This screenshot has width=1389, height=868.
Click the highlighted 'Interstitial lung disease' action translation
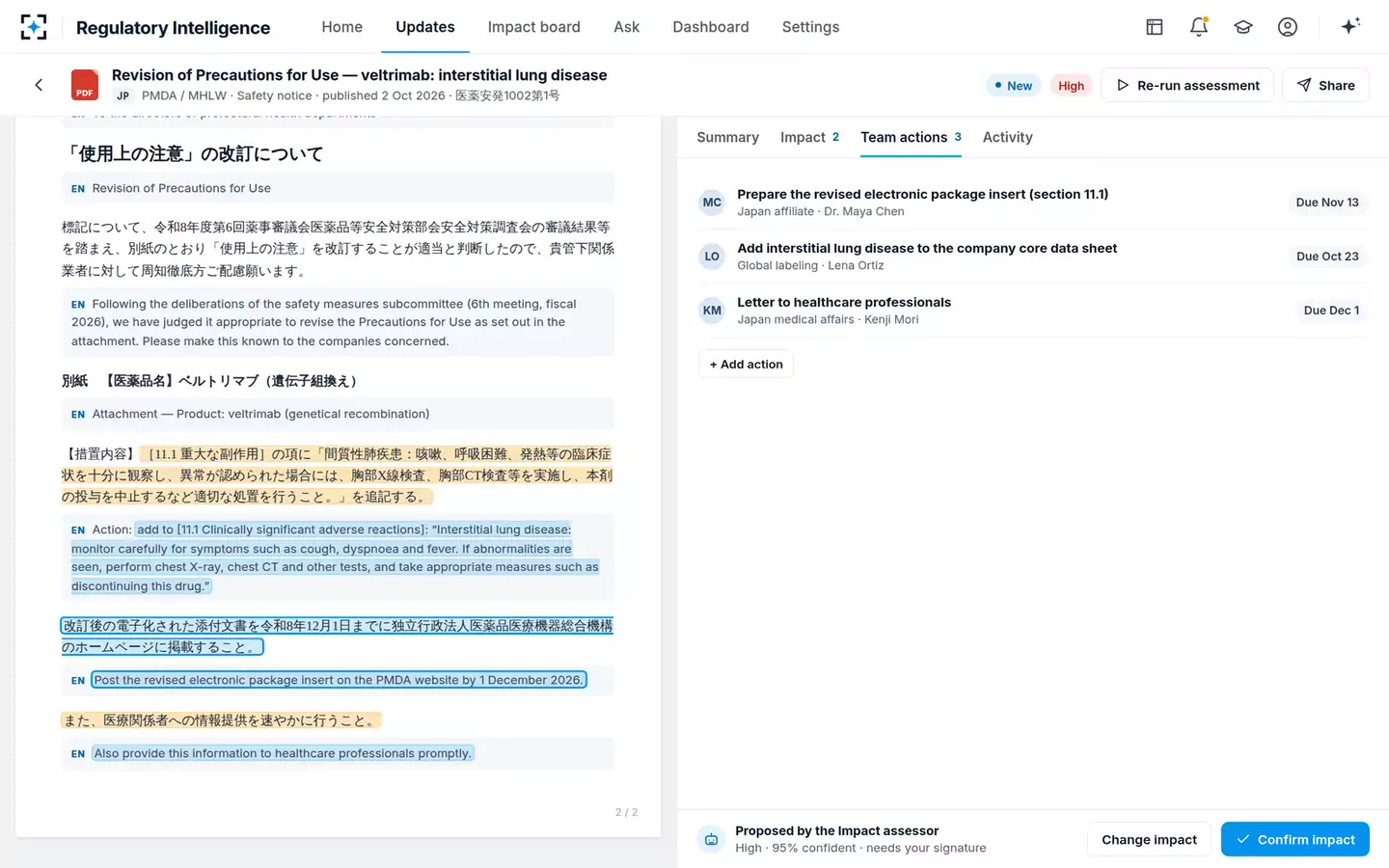[335, 557]
